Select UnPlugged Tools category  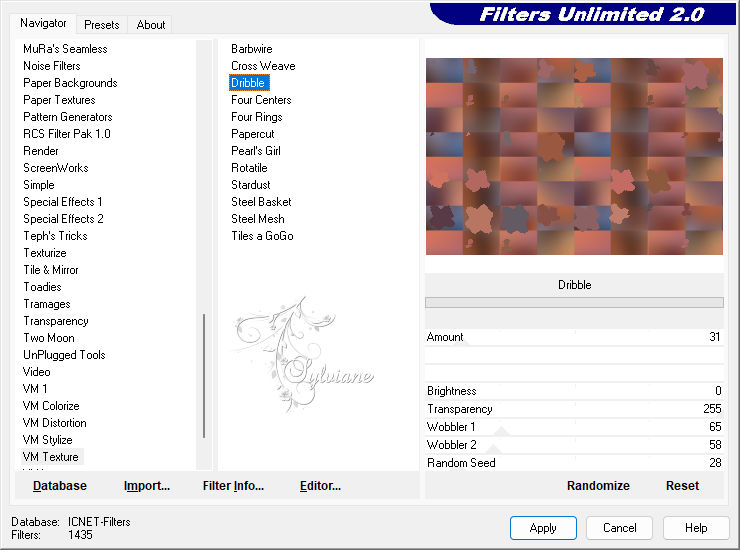64,355
